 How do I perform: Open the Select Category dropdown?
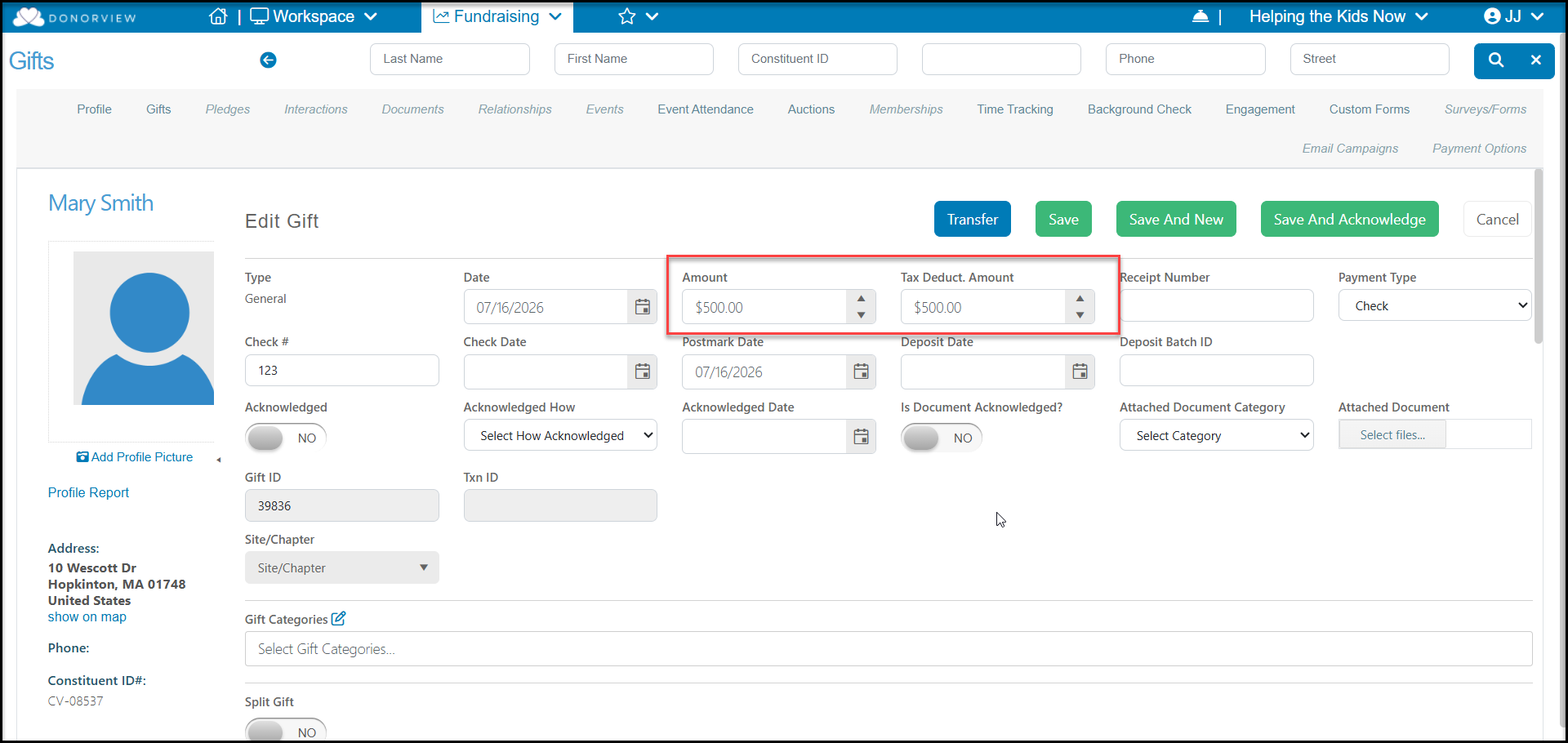click(1216, 435)
